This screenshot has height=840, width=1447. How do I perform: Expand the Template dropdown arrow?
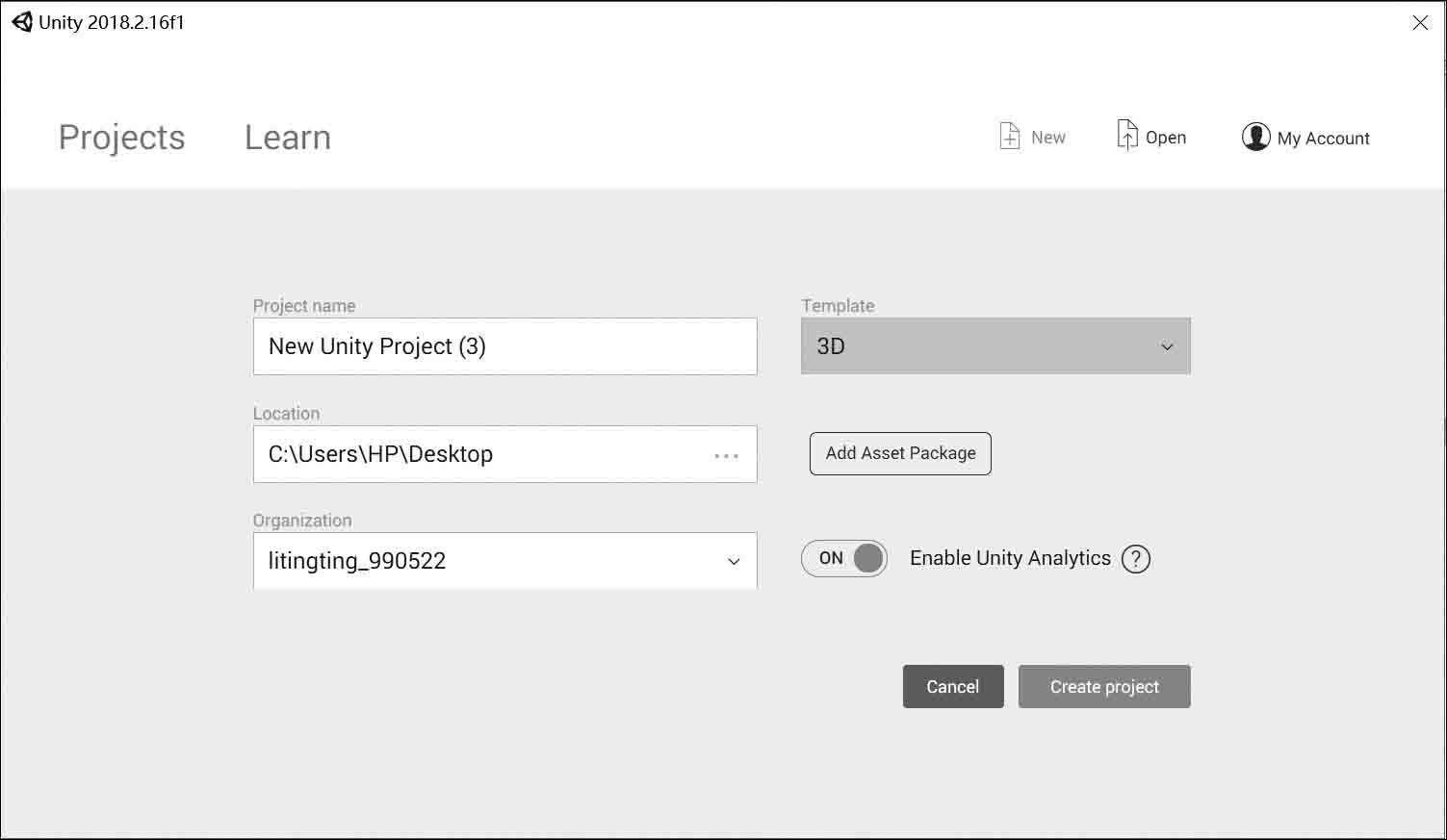click(x=1167, y=347)
